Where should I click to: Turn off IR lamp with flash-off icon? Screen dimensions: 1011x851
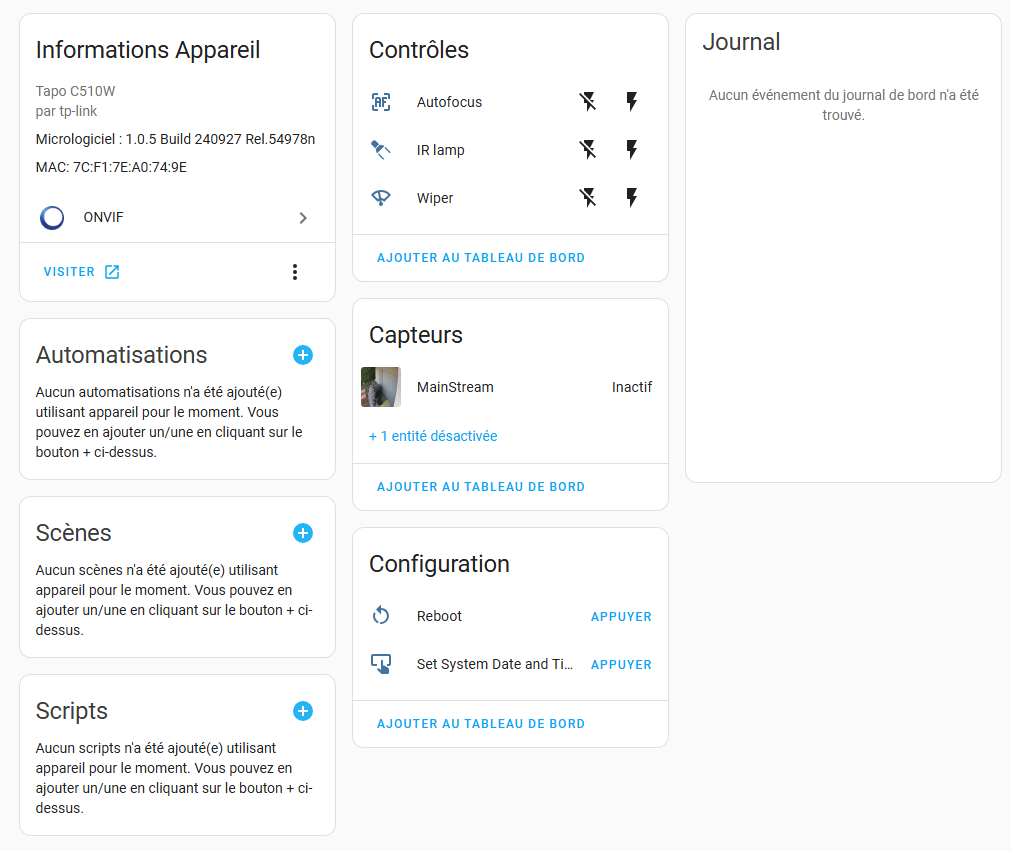587,150
